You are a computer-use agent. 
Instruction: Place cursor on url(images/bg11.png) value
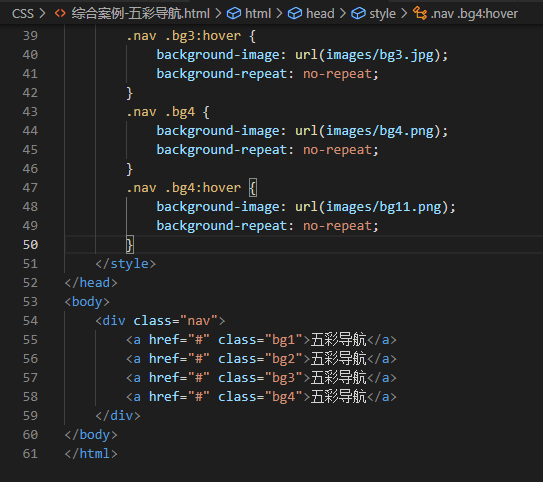[x=372, y=207]
